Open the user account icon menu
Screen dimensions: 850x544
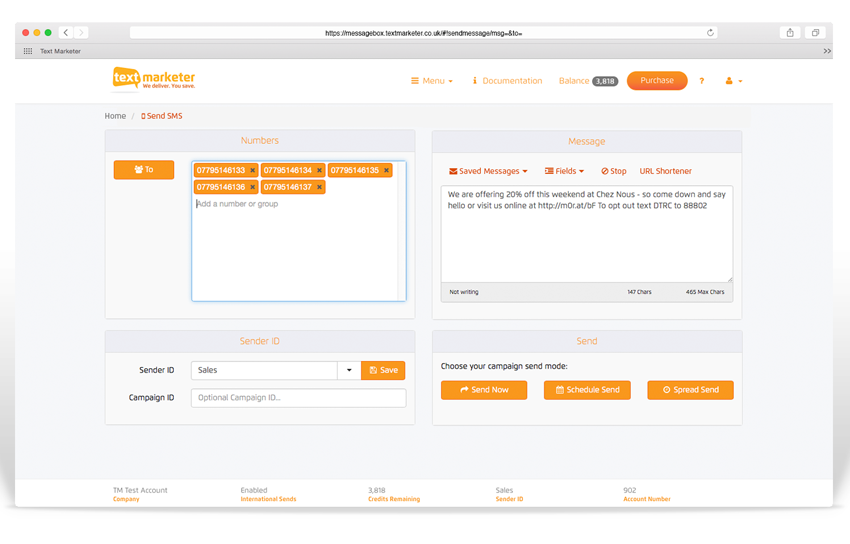pos(733,81)
